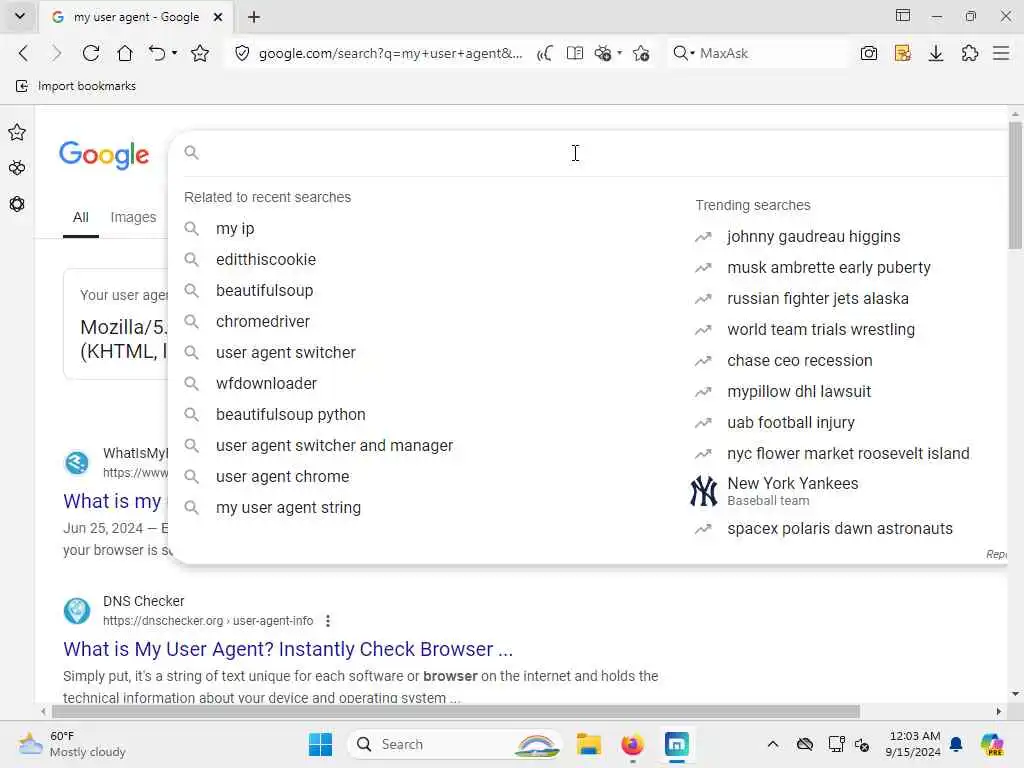Toggle the sidebar layout icon in title bar
This screenshot has height=768, width=1024.
(x=903, y=16)
